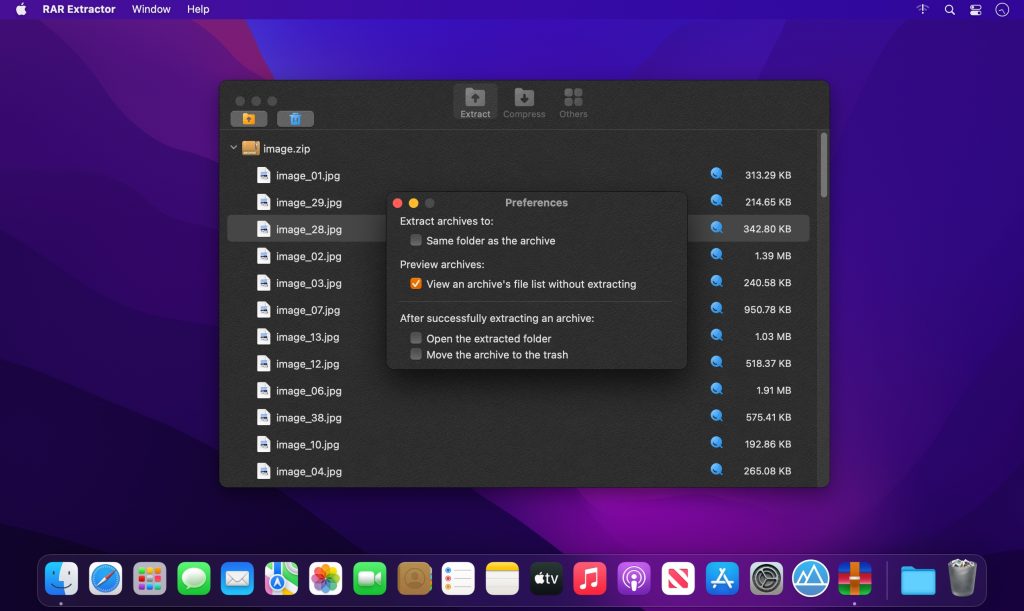Open the Window menu
The width and height of the screenshot is (1024, 611).
pos(151,9)
